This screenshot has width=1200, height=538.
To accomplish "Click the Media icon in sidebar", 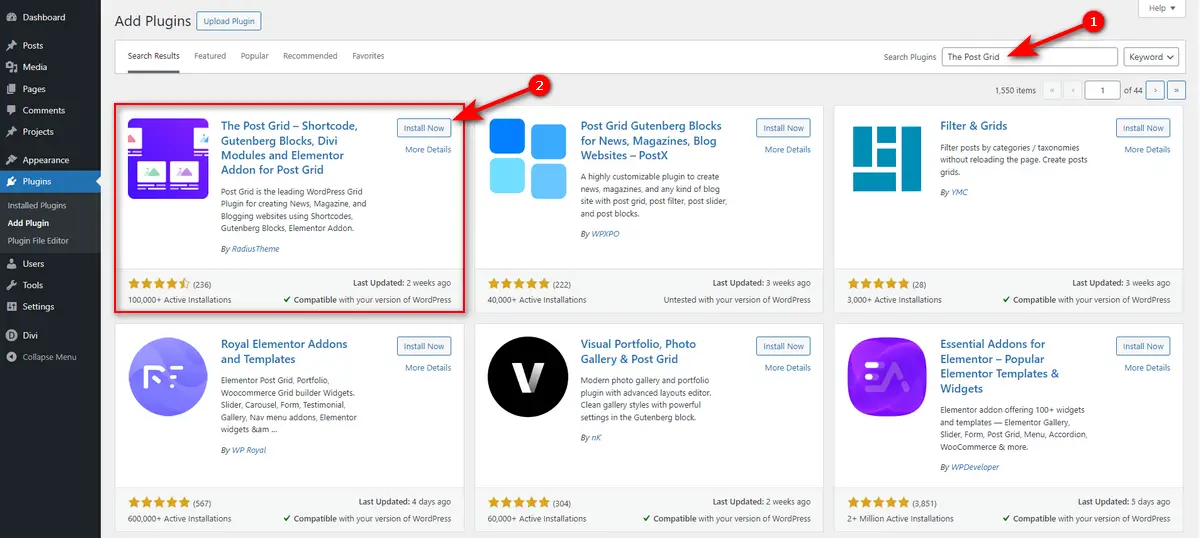I will (x=11, y=67).
